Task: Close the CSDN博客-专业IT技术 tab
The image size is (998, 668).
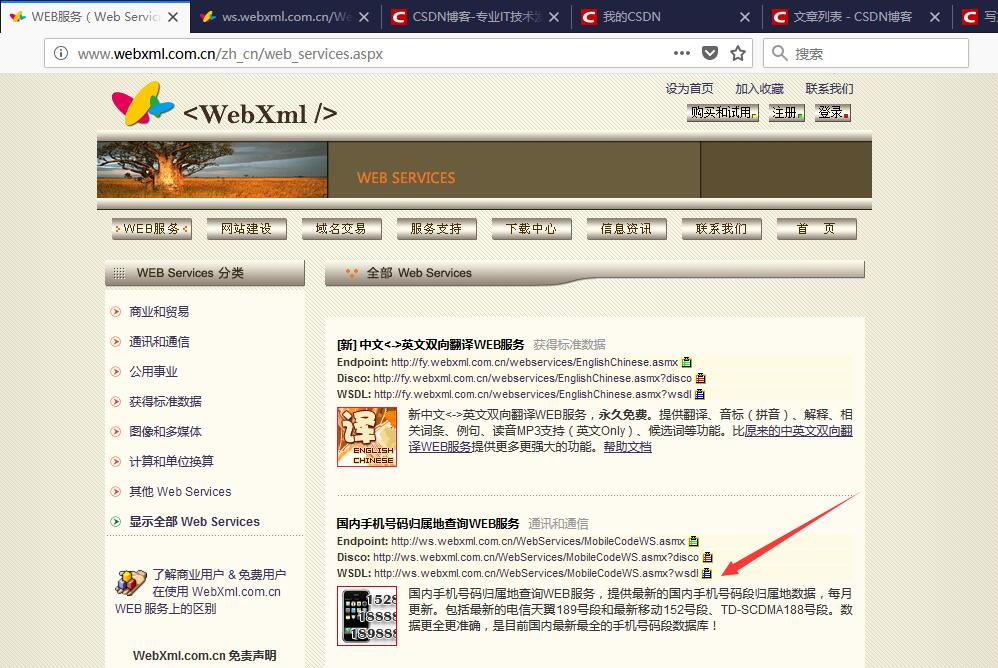Action: [x=554, y=17]
